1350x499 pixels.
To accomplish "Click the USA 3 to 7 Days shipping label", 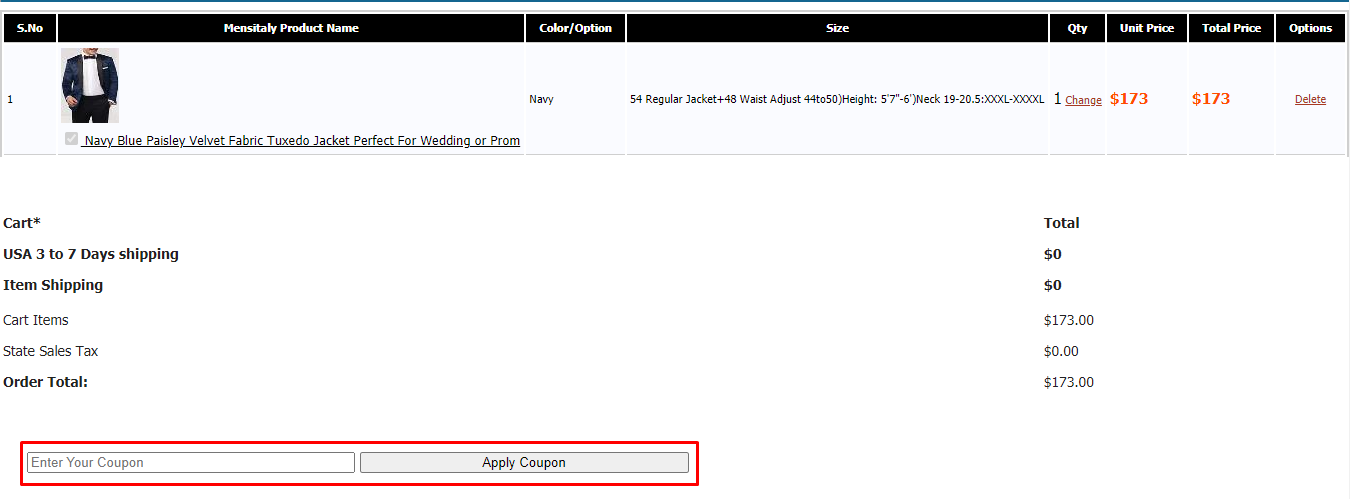I will 91,254.
